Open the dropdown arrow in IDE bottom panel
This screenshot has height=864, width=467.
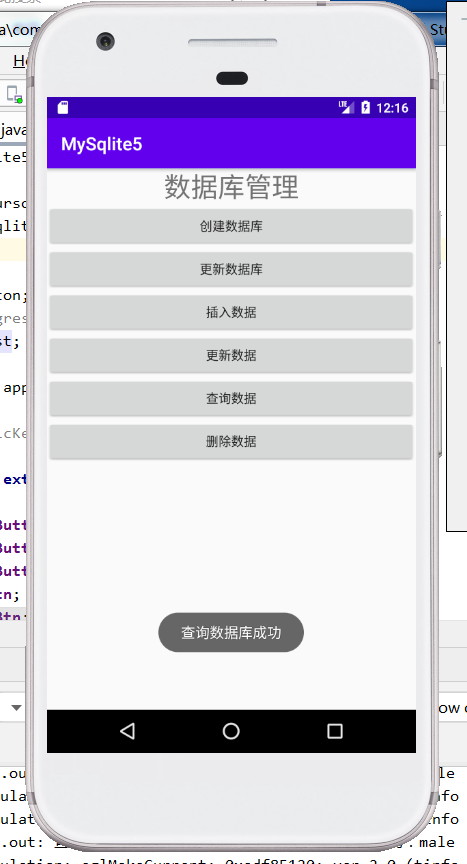click(x=17, y=708)
